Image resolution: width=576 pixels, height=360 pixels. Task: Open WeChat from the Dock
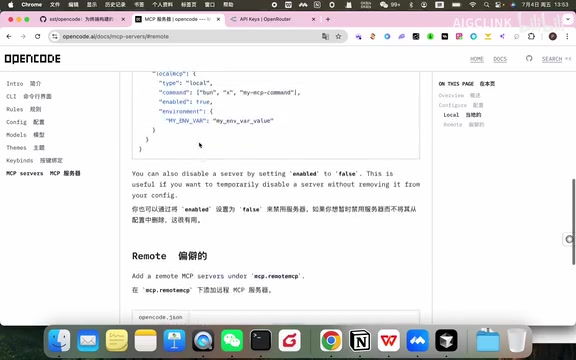click(x=232, y=340)
